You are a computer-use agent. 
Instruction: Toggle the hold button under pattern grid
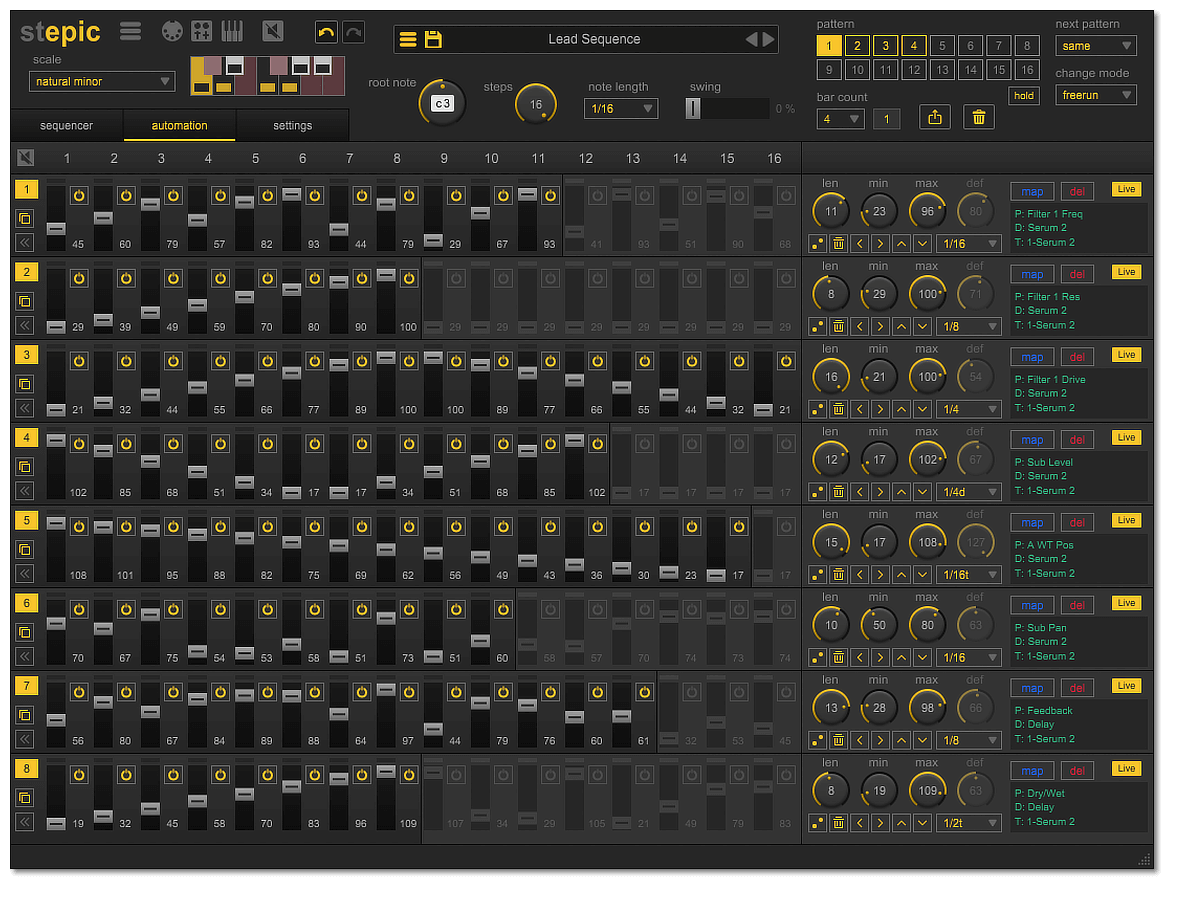(1024, 96)
